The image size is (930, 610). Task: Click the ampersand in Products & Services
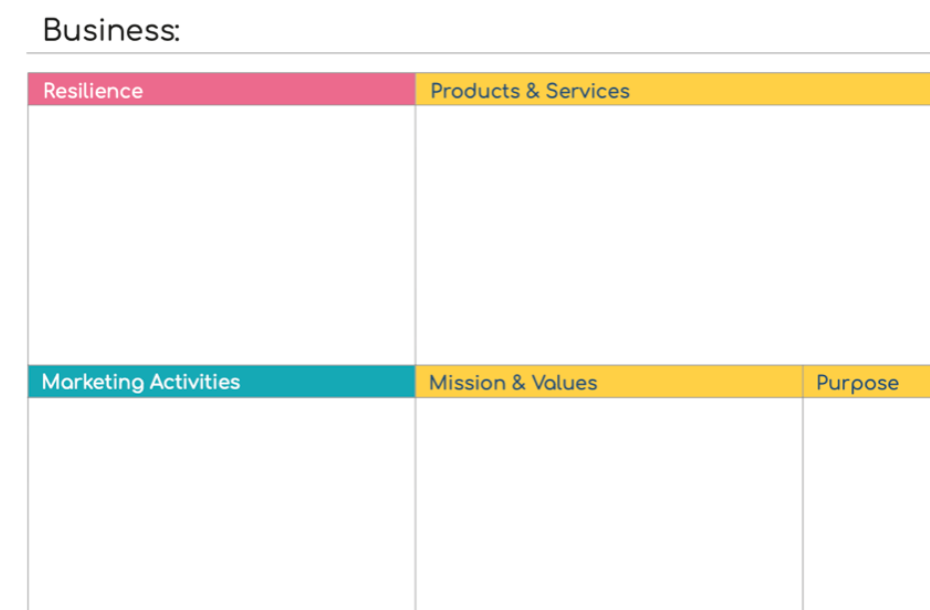[533, 91]
